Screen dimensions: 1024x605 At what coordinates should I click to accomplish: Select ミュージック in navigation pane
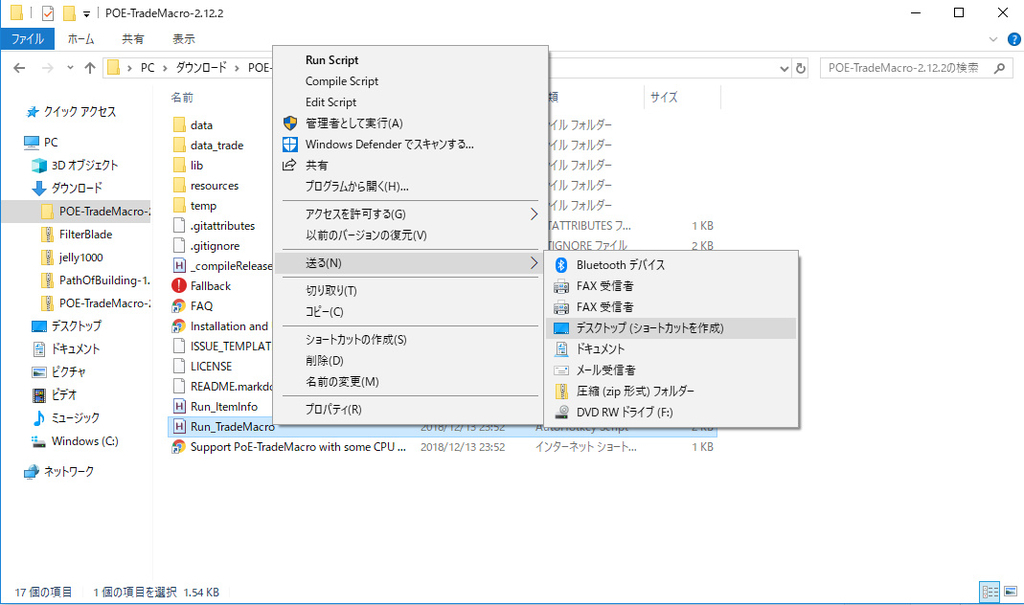pyautogui.click(x=76, y=417)
